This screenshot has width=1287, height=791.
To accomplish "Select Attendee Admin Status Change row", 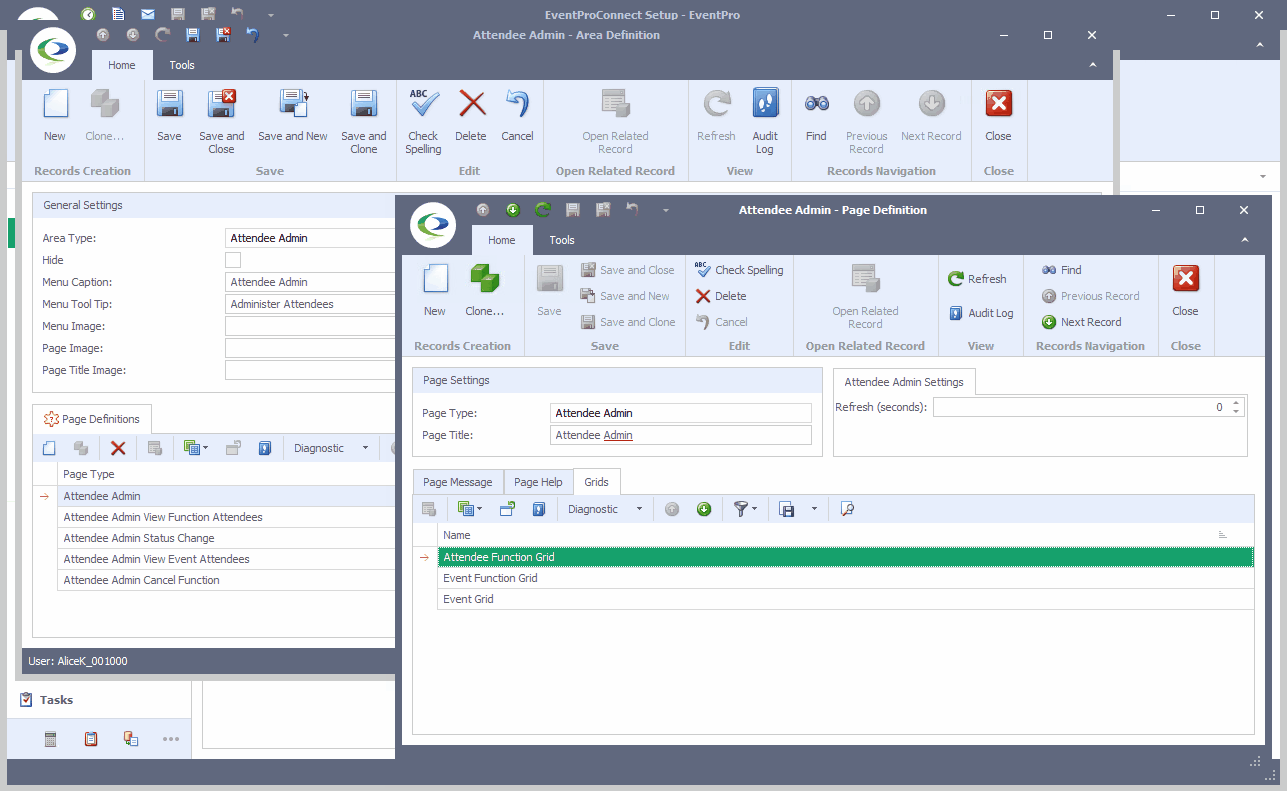I will pyautogui.click(x=227, y=538).
